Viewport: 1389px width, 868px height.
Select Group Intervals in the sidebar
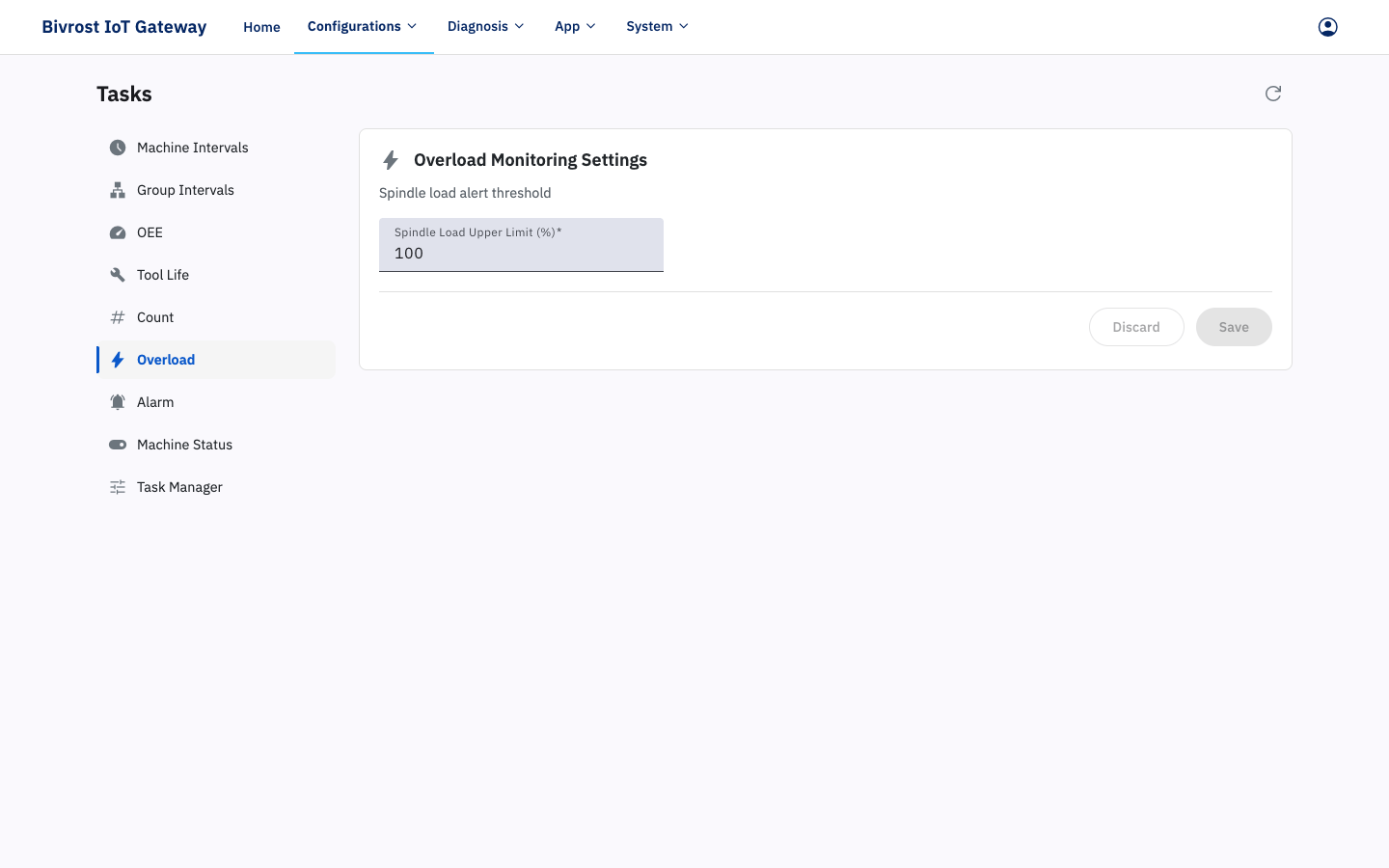[x=216, y=190]
